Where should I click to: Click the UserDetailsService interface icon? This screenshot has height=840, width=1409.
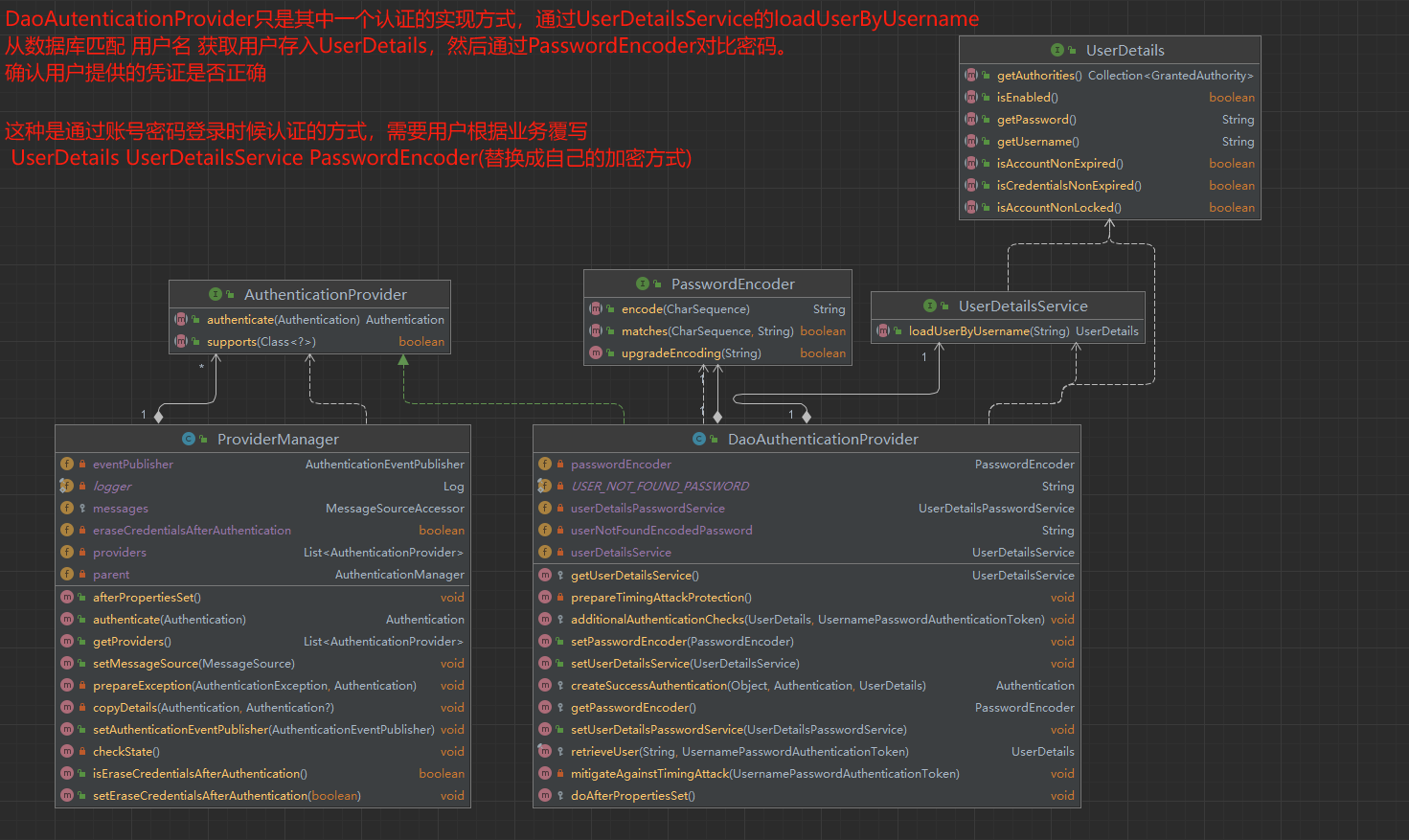point(930,306)
